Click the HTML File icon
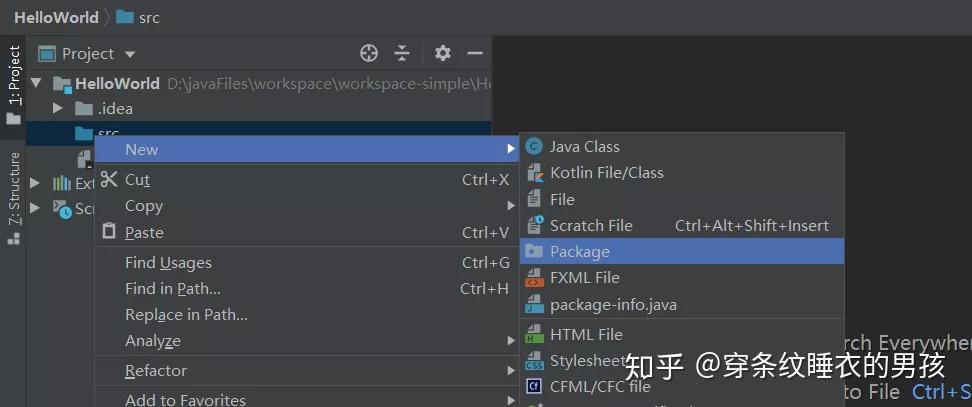This screenshot has width=972, height=407. click(x=534, y=335)
